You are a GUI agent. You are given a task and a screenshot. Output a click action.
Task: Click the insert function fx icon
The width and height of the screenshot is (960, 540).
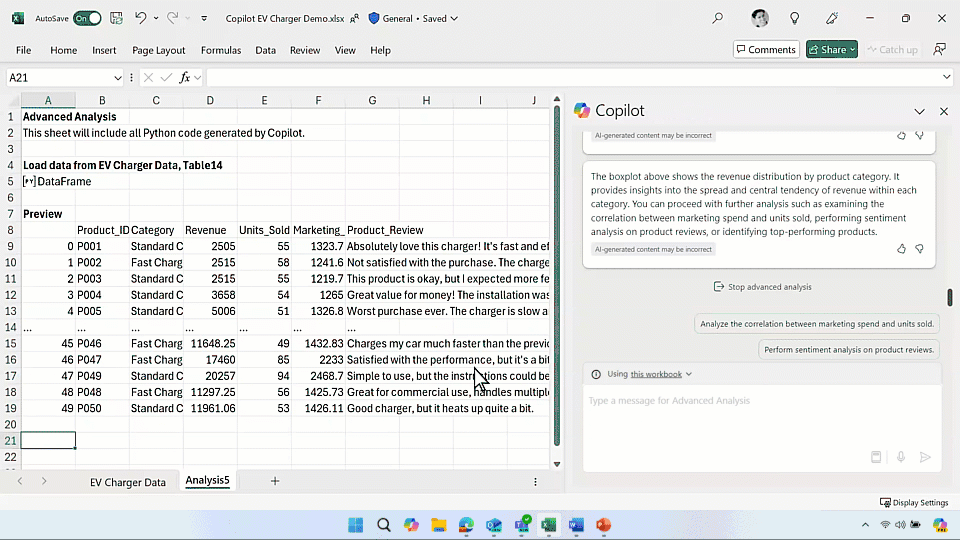pos(185,77)
